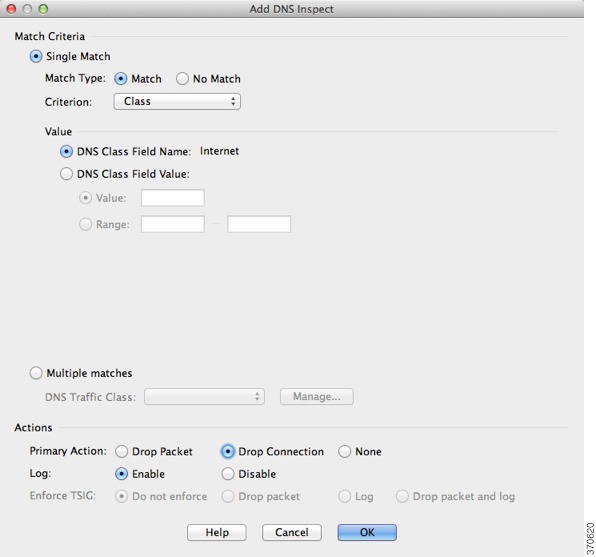
Task: Select DNS Class Field Name option
Action: (66, 151)
